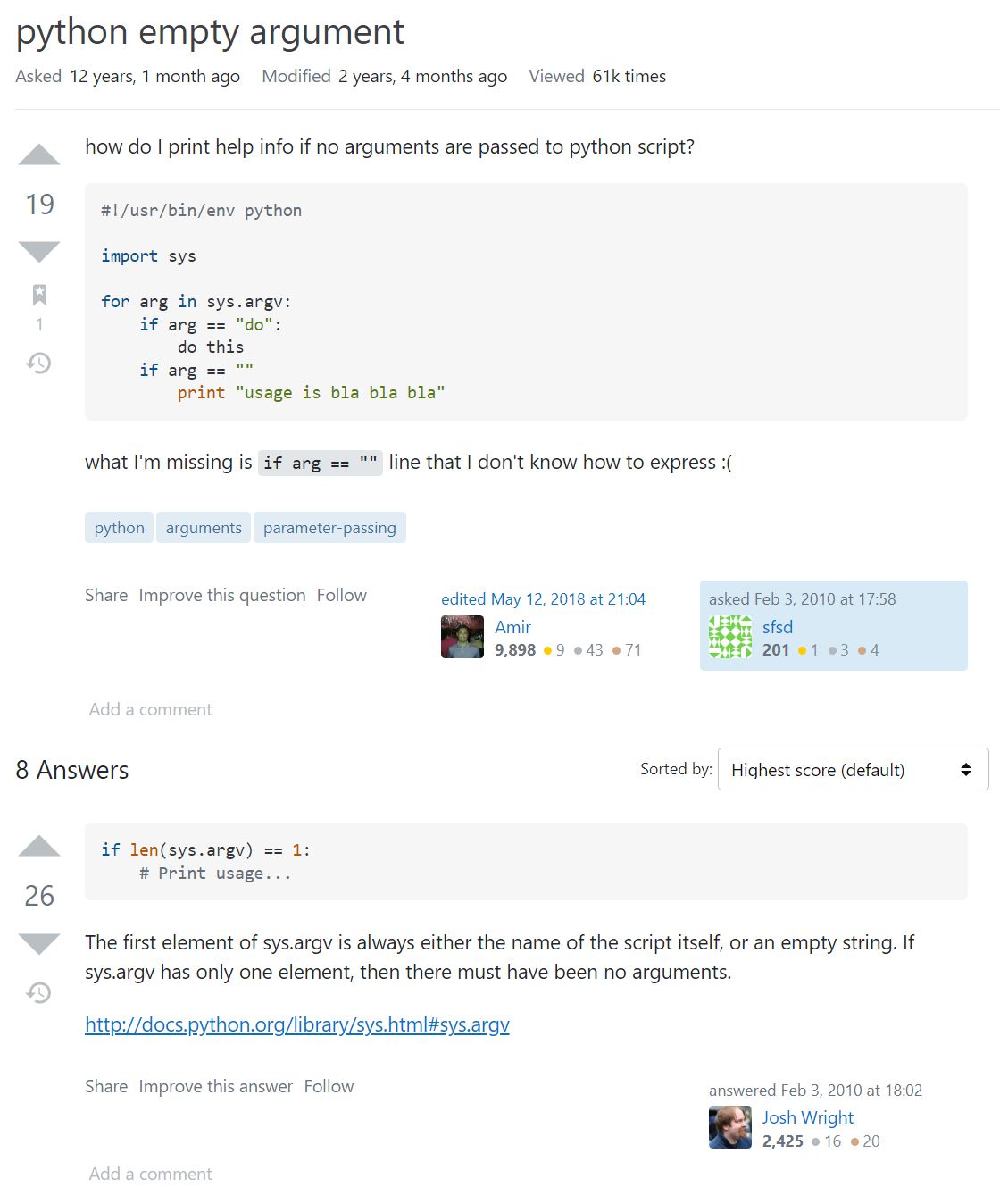This screenshot has width=1000, height=1204.
Task: Downvote the answer scored 26
Action: [x=39, y=943]
